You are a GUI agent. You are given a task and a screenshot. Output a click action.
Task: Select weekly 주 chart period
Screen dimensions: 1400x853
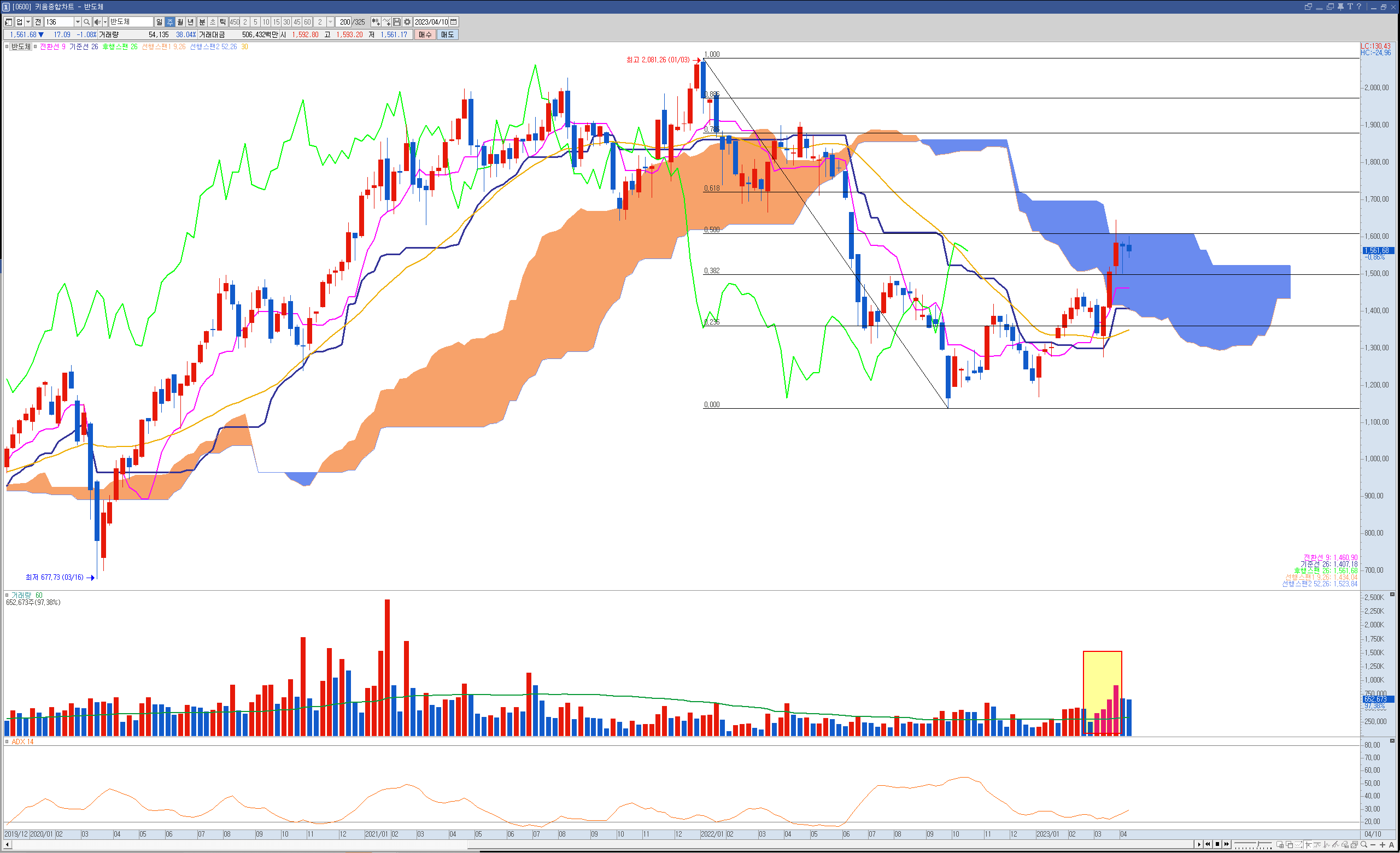click(x=170, y=21)
